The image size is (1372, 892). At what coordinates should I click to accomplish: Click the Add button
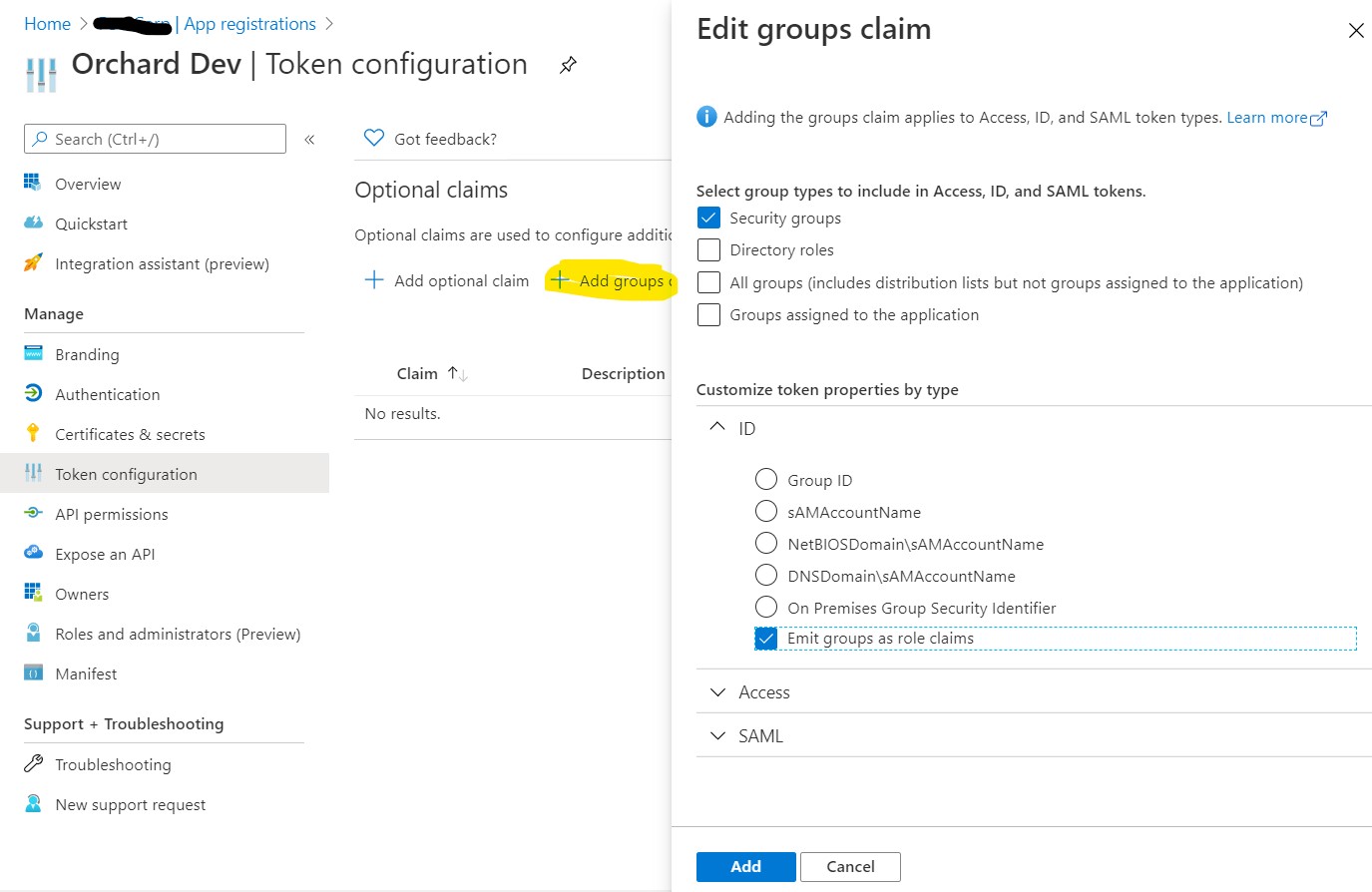tap(746, 866)
